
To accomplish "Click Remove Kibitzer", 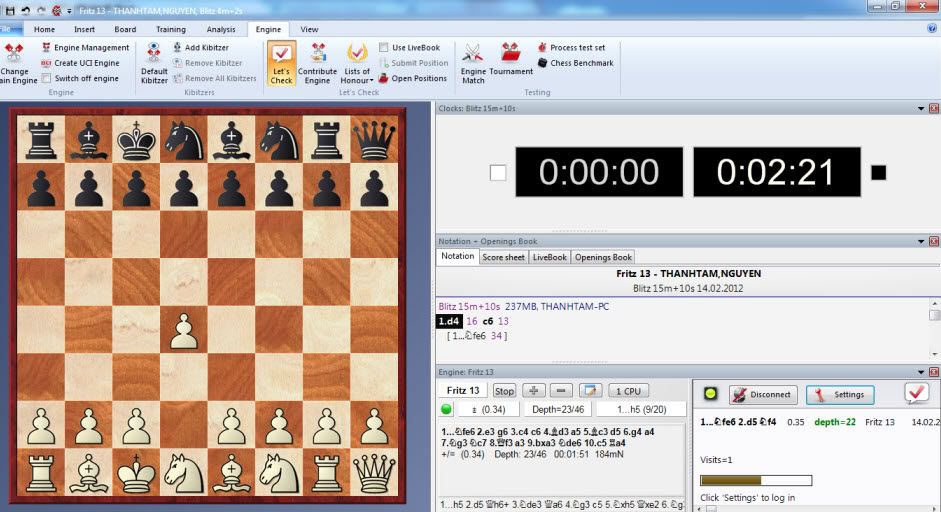I will 207,63.
